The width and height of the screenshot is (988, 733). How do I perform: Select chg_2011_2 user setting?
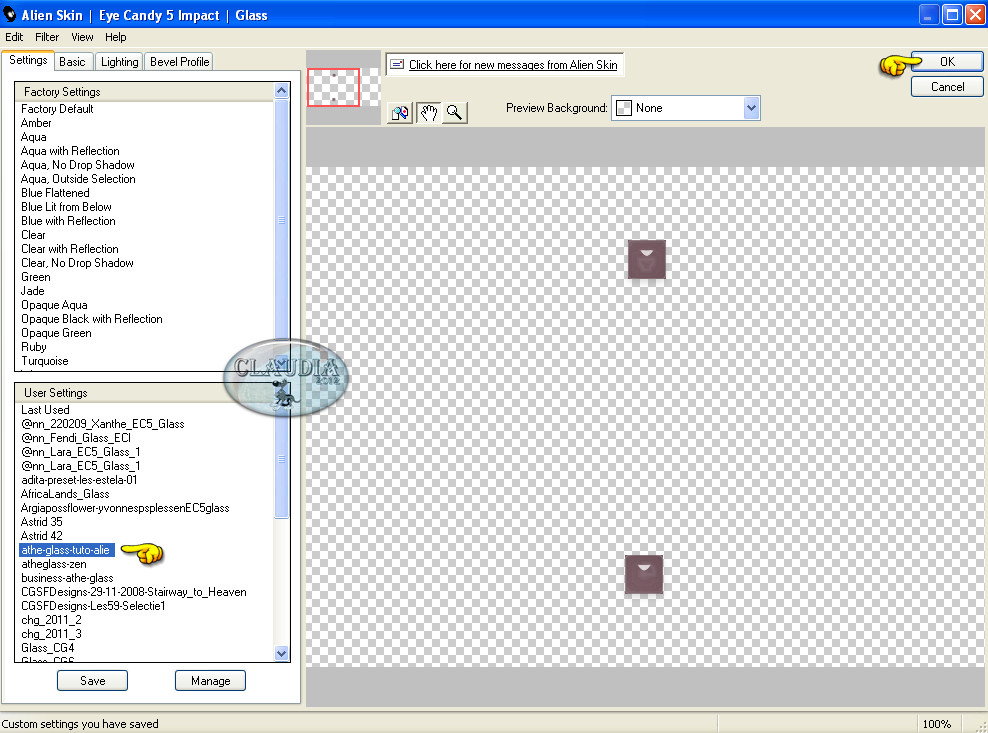click(x=51, y=620)
